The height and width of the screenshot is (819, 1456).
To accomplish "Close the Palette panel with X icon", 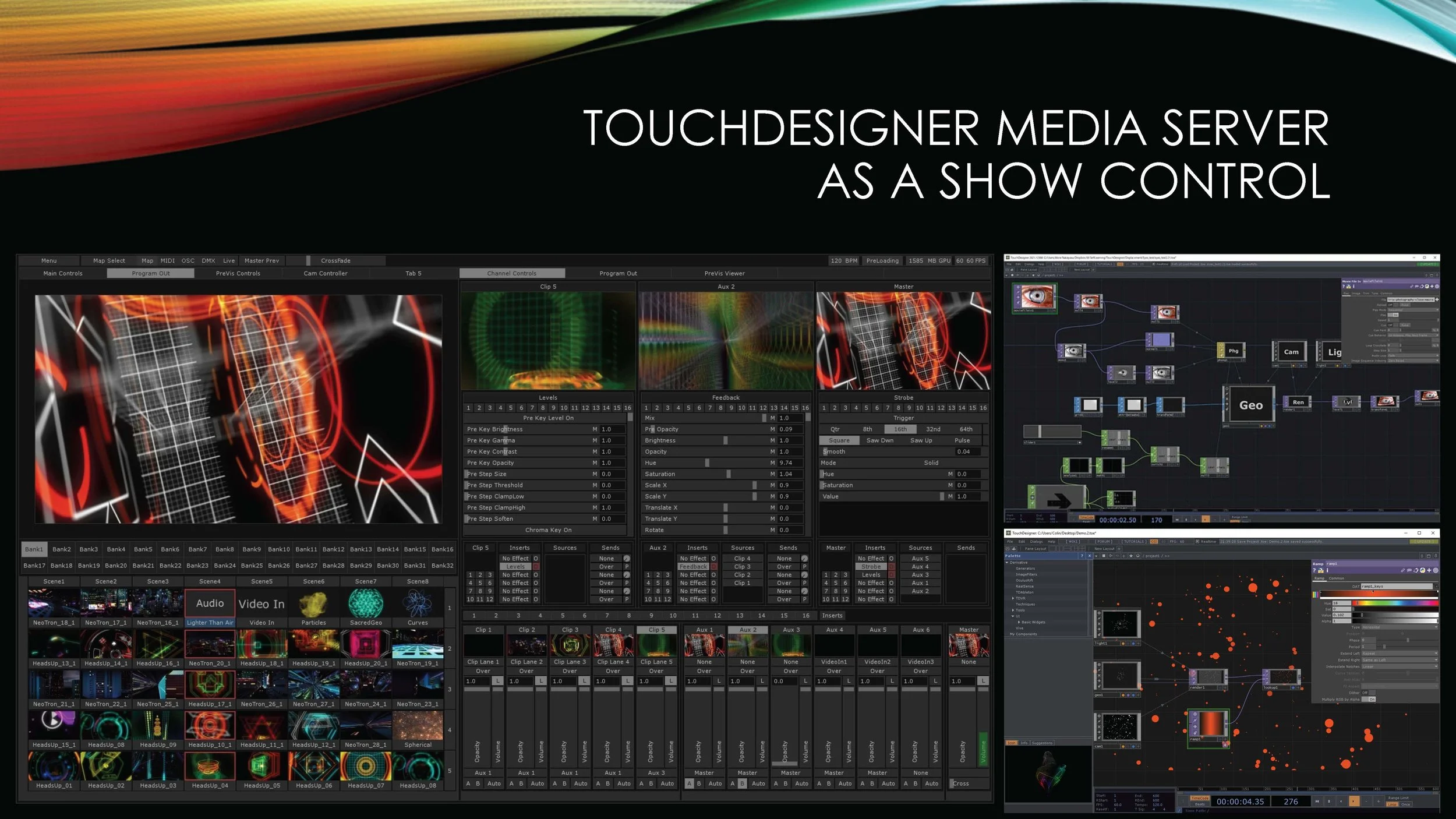I will point(1090,556).
